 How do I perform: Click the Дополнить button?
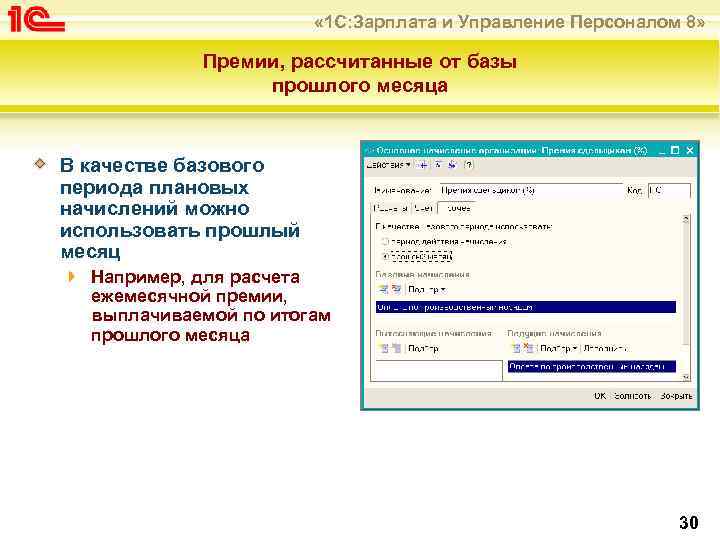coord(605,349)
